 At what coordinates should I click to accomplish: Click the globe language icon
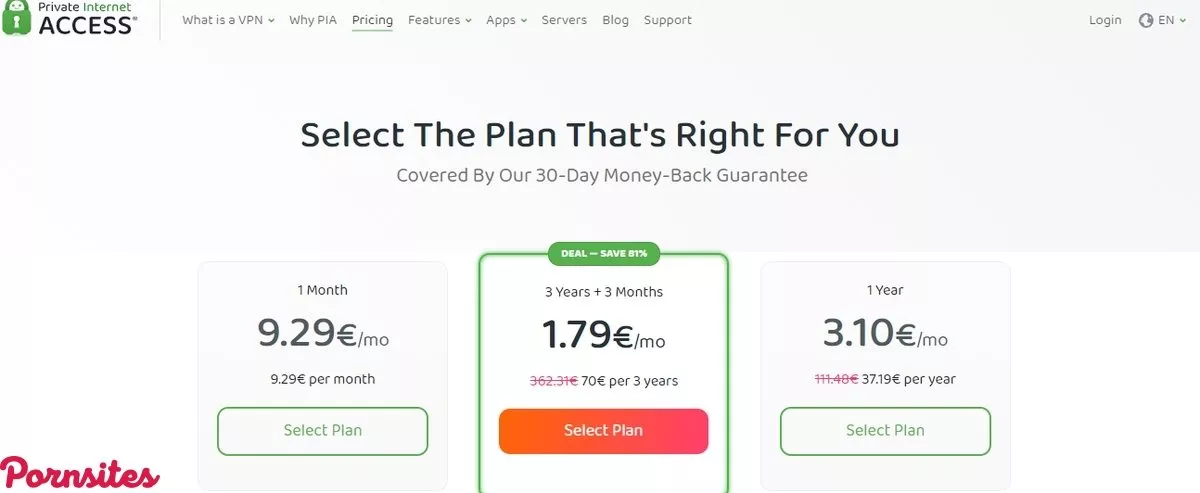1146,20
